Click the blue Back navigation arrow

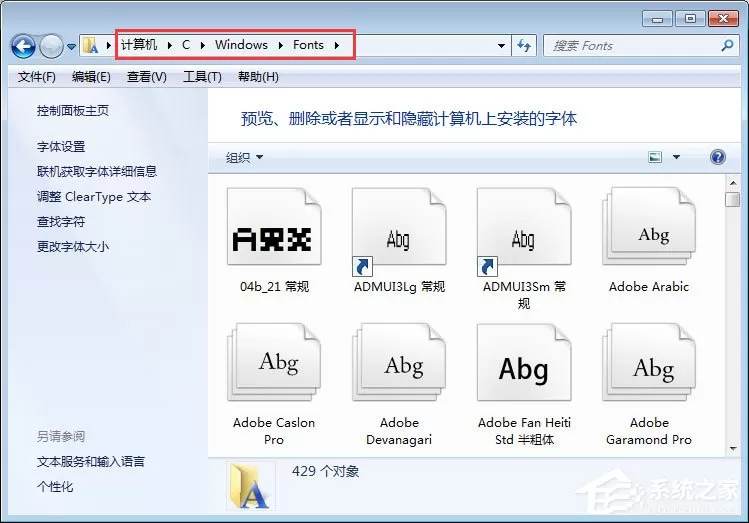[23, 46]
